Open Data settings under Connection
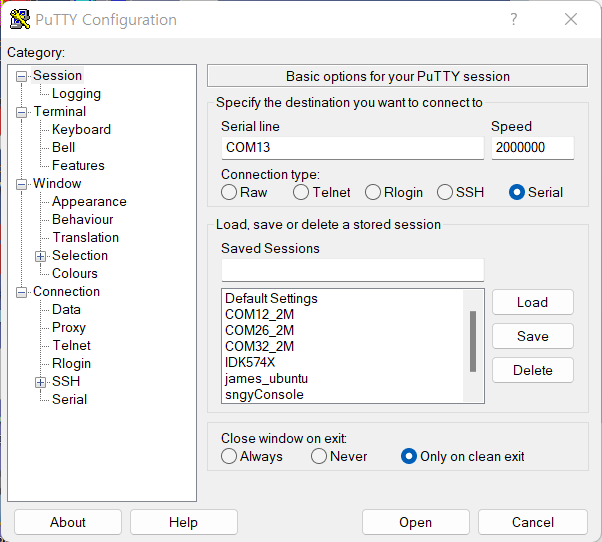 point(66,309)
